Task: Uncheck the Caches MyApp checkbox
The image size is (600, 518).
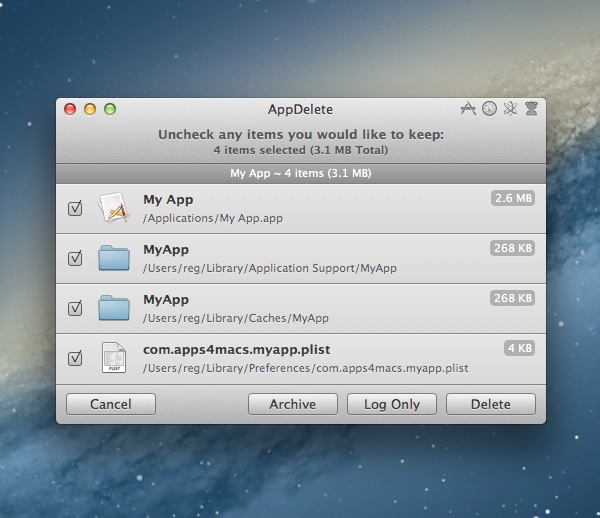Action: [x=75, y=308]
